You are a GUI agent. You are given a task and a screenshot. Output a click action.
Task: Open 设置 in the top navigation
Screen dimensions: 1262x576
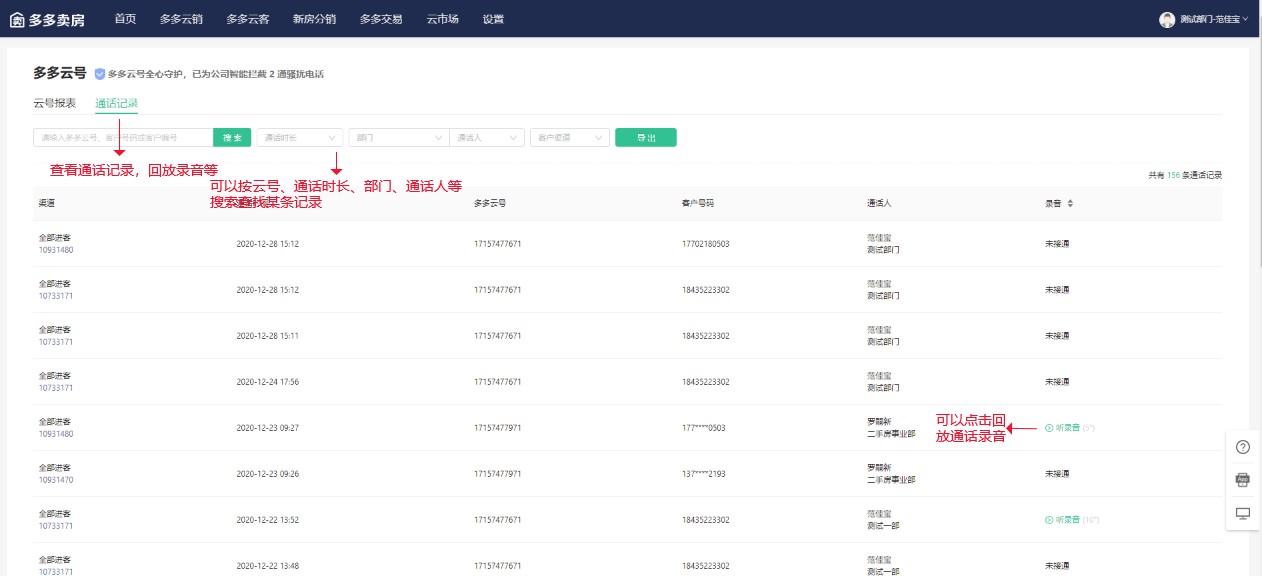click(493, 19)
